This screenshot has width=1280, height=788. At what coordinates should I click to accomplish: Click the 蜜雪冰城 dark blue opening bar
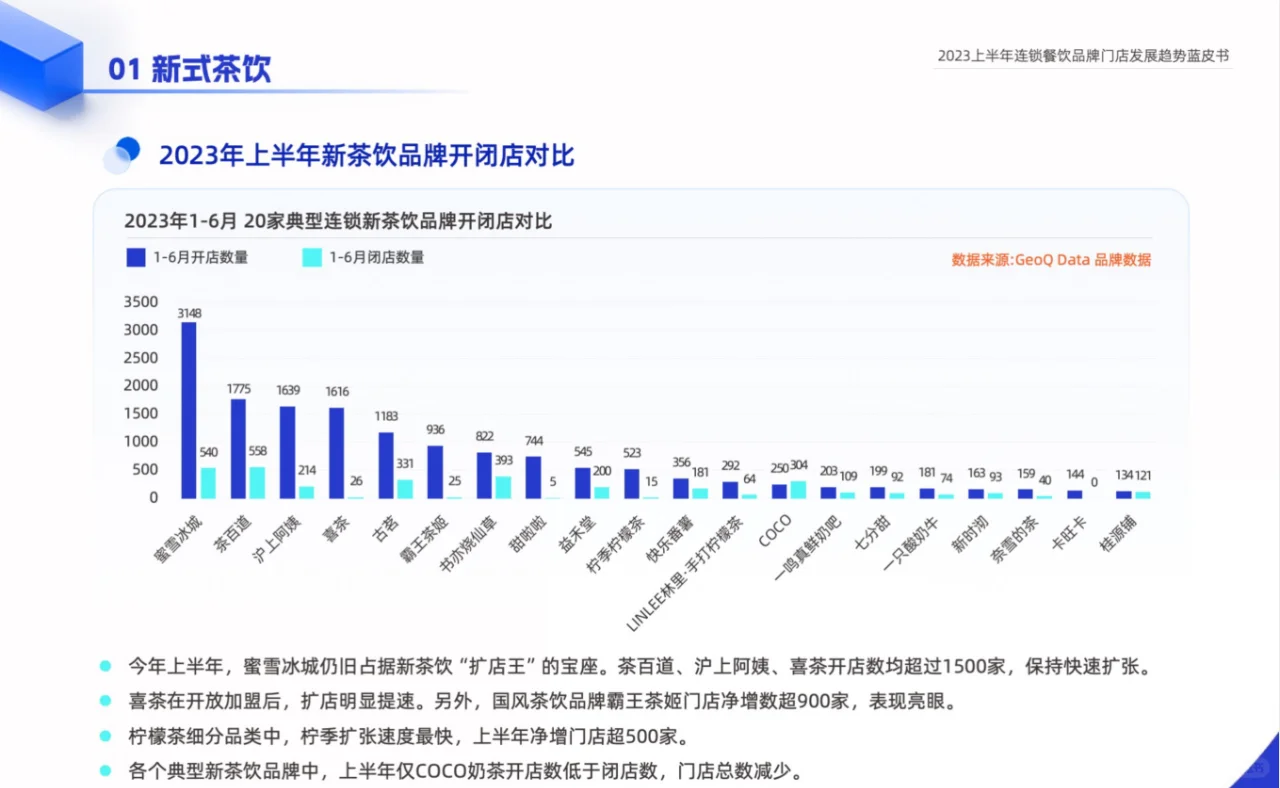(x=188, y=410)
